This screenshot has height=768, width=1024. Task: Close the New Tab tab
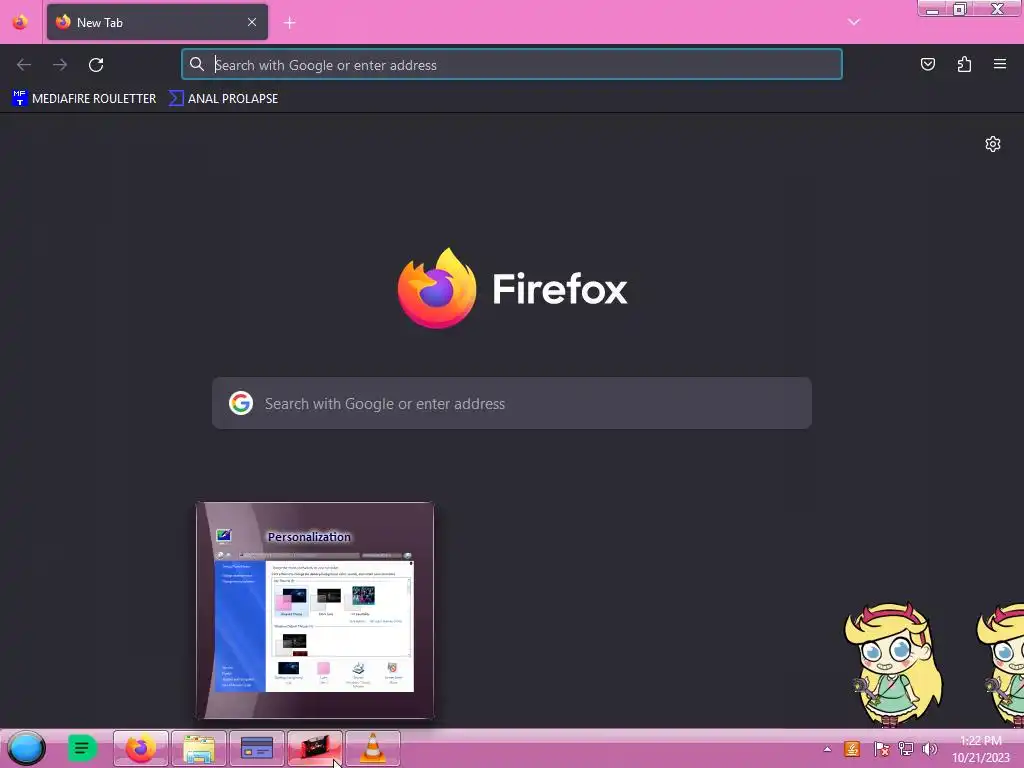coord(252,22)
